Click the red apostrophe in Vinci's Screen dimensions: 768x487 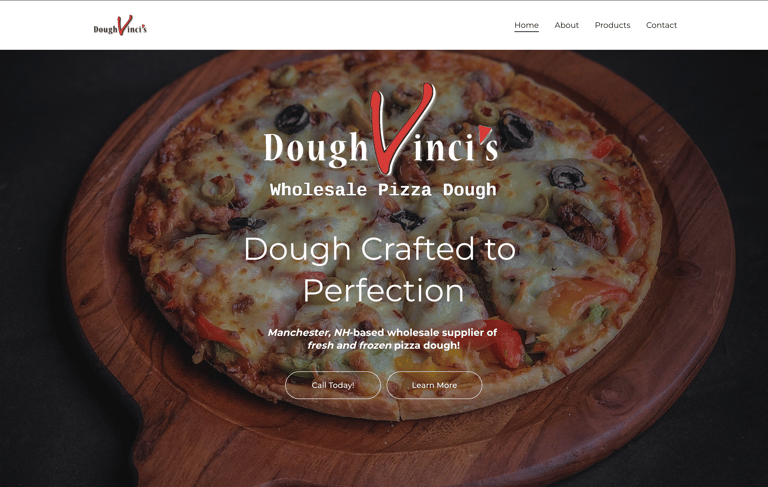[x=485, y=132]
